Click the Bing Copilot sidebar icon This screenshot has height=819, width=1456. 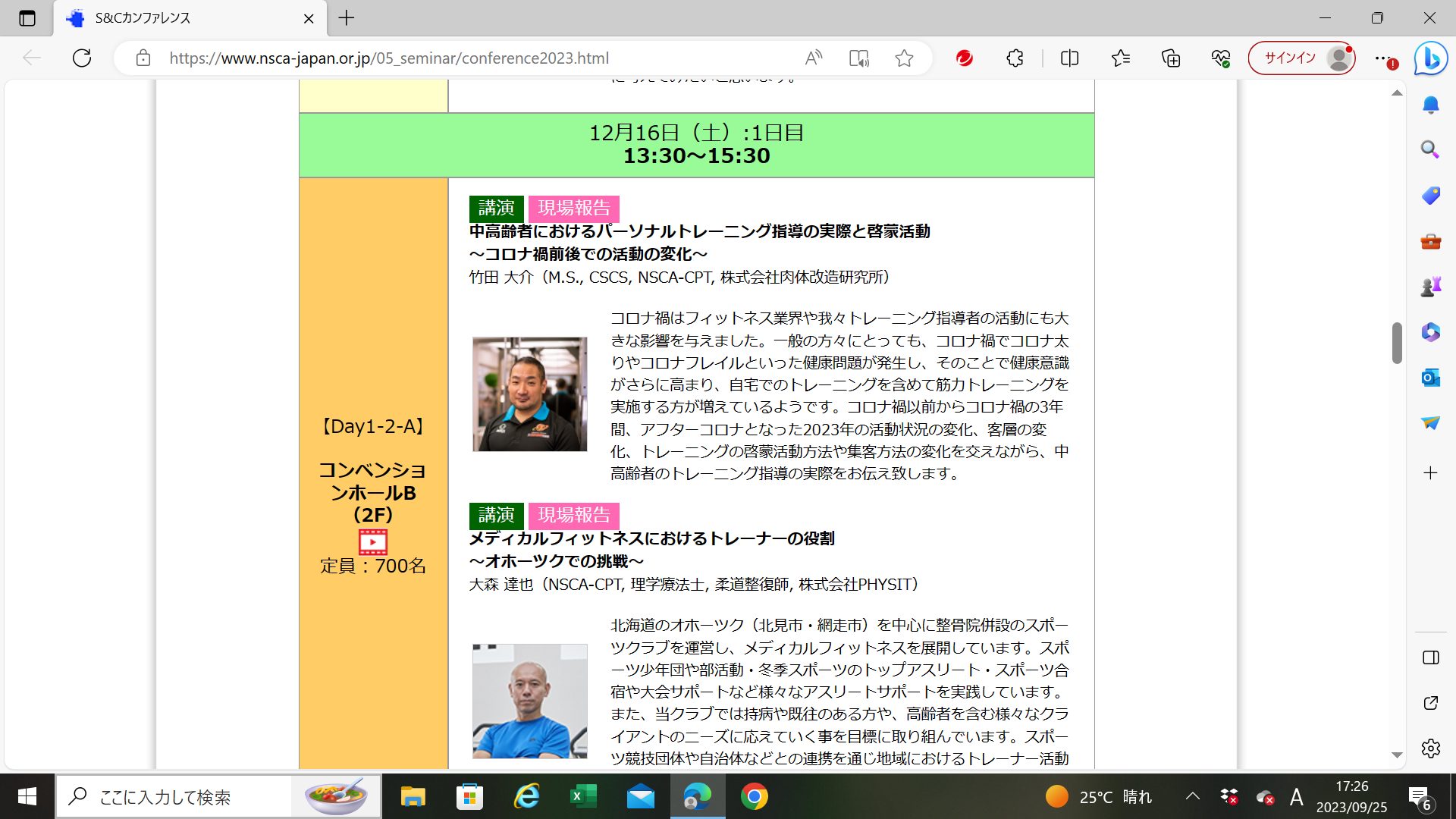1430,58
